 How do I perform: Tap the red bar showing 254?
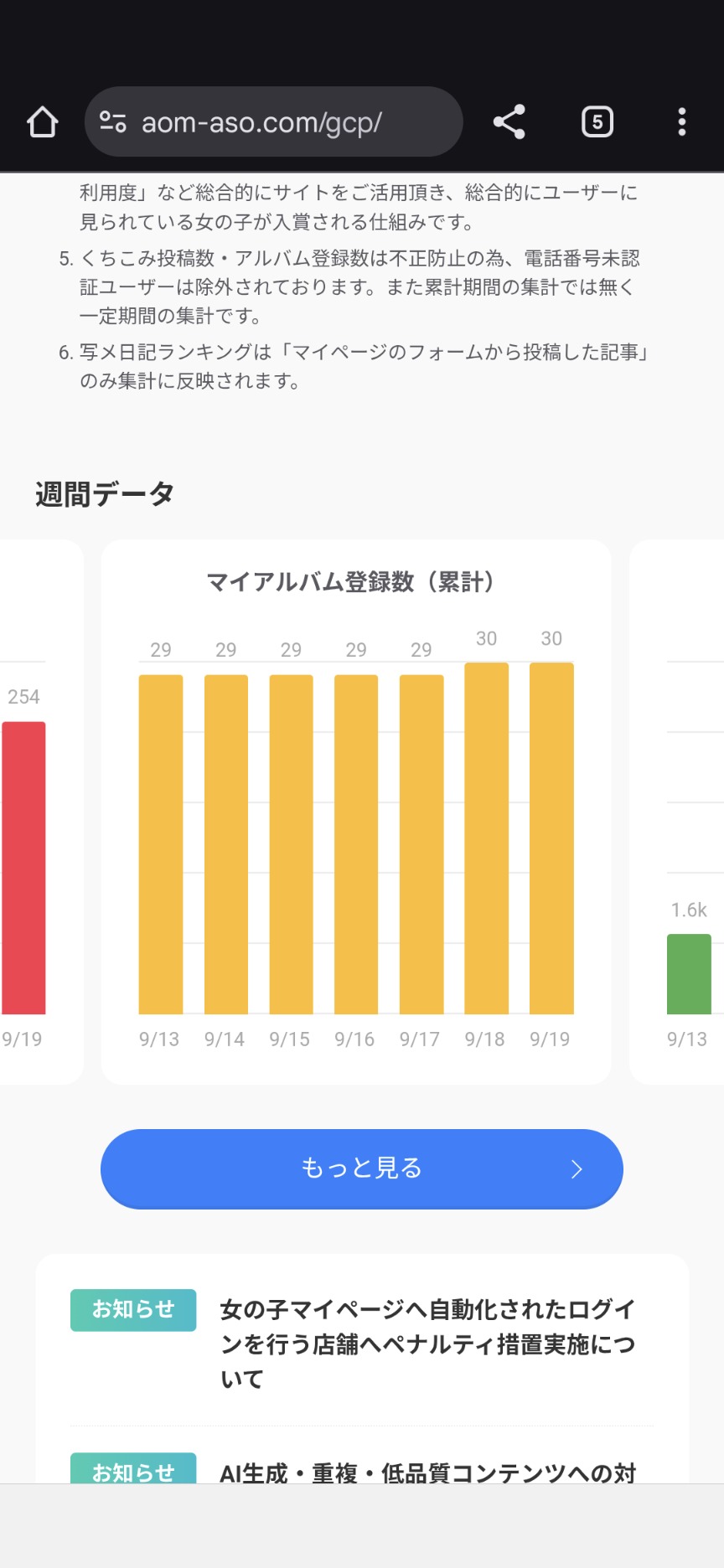click(23, 867)
